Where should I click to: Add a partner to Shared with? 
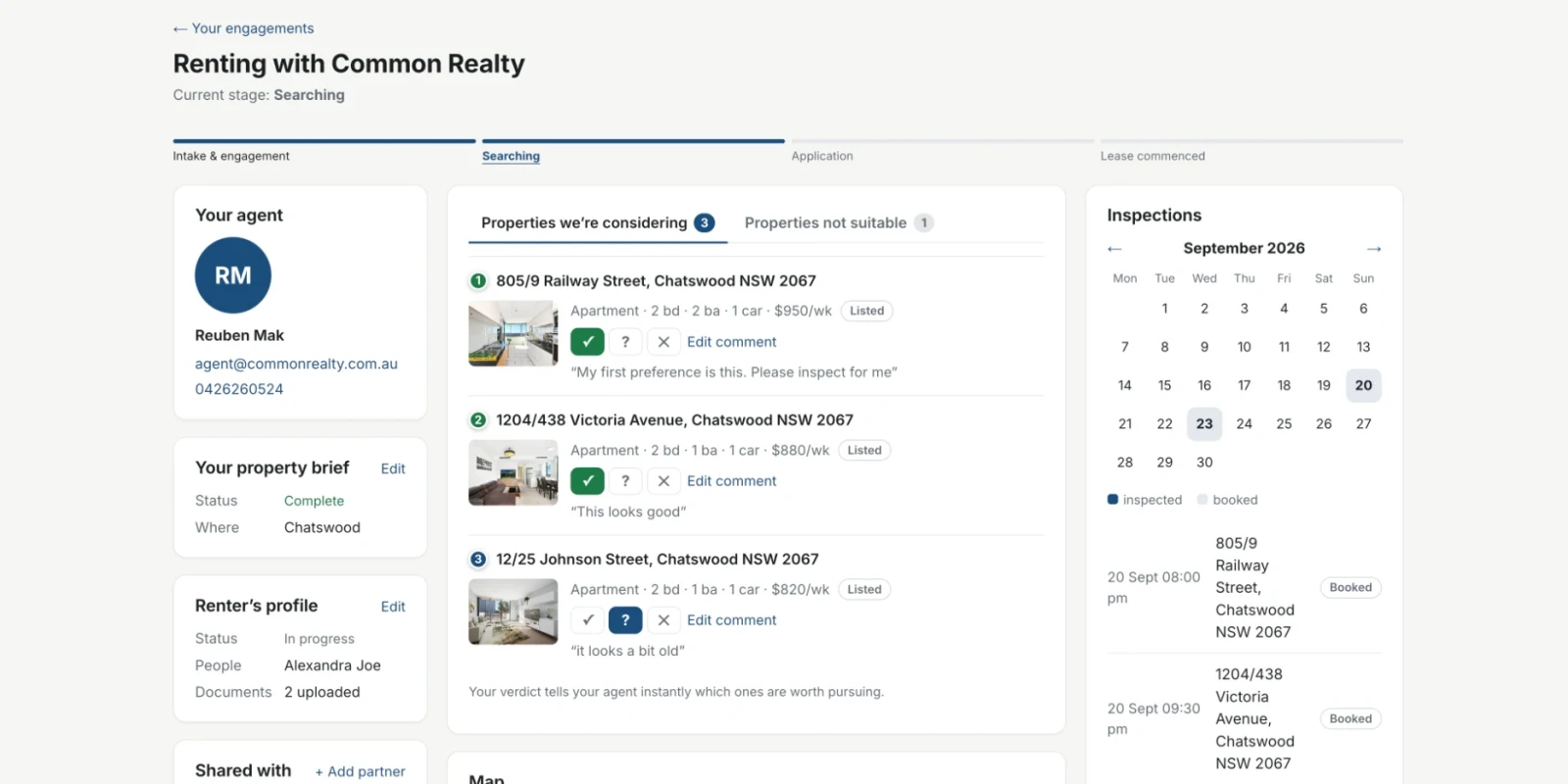point(360,771)
